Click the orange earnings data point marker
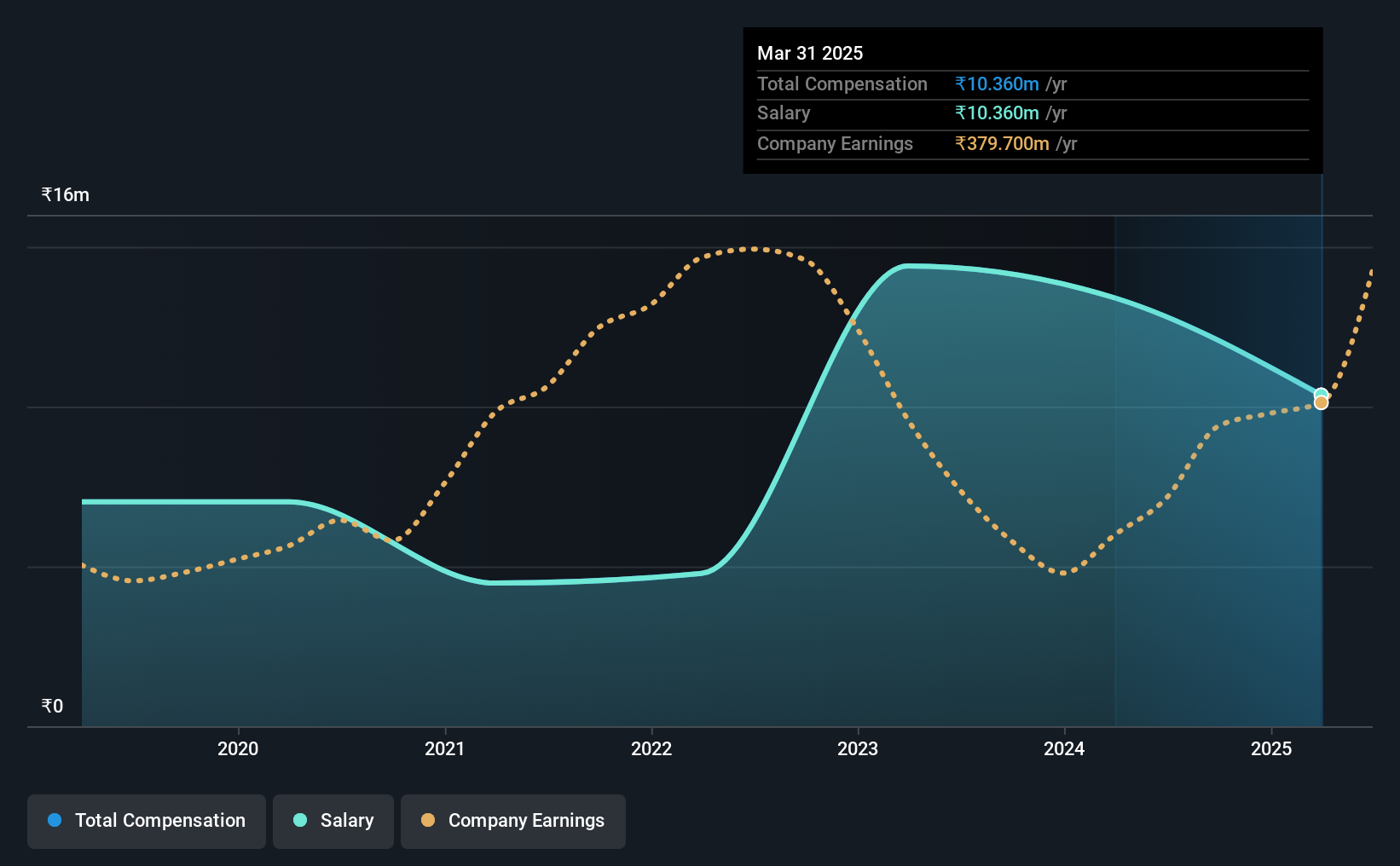The height and width of the screenshot is (866, 1400). point(1321,402)
